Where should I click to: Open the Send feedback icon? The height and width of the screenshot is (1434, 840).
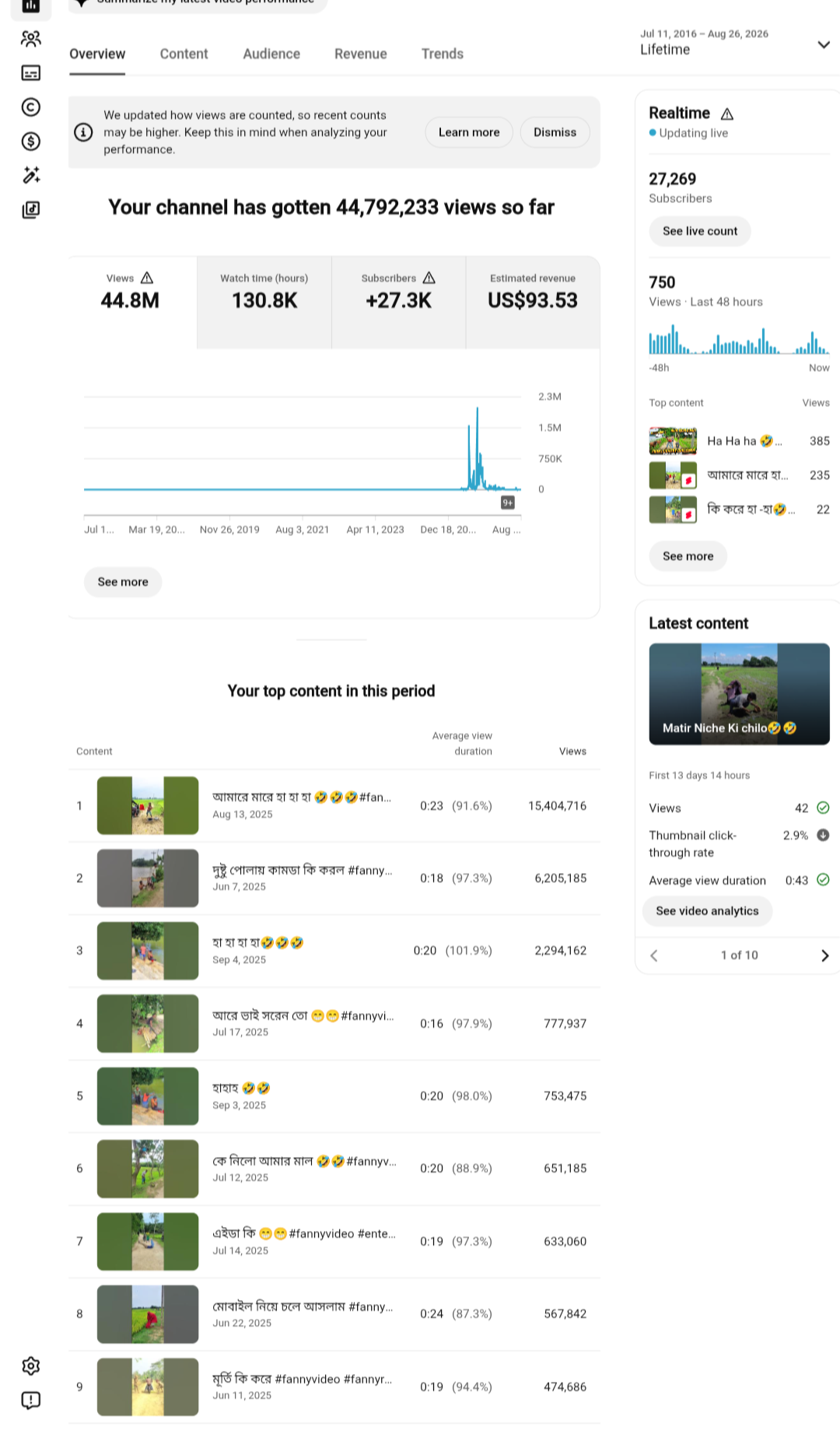(x=31, y=1401)
